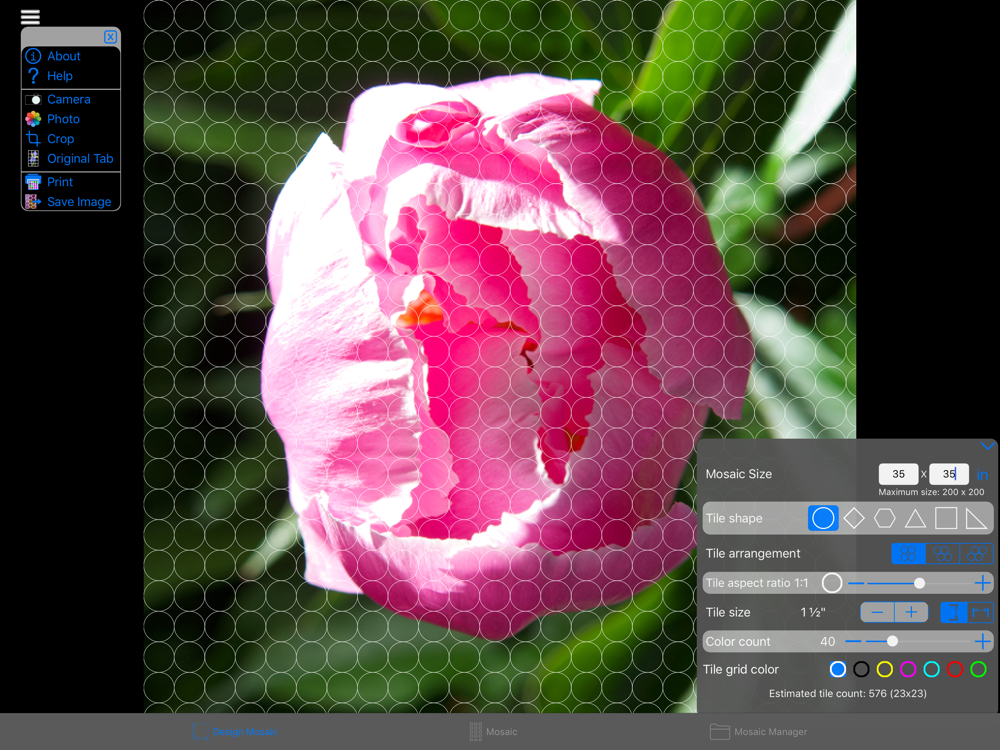Click the Crop tool icon
Screen dimensions: 1000x750
[33, 138]
